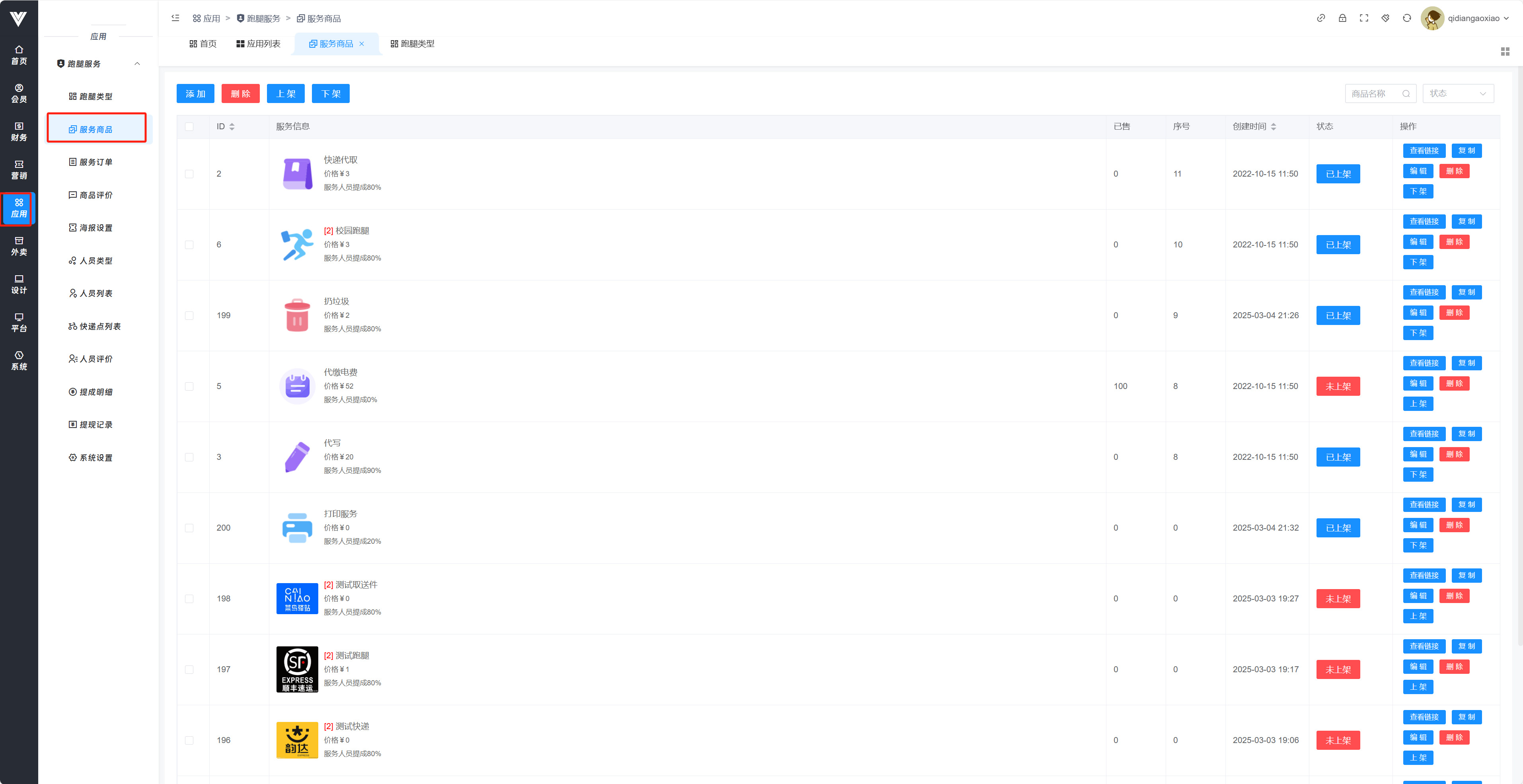
Task: Click the lock screen icon in header
Action: click(x=1342, y=18)
